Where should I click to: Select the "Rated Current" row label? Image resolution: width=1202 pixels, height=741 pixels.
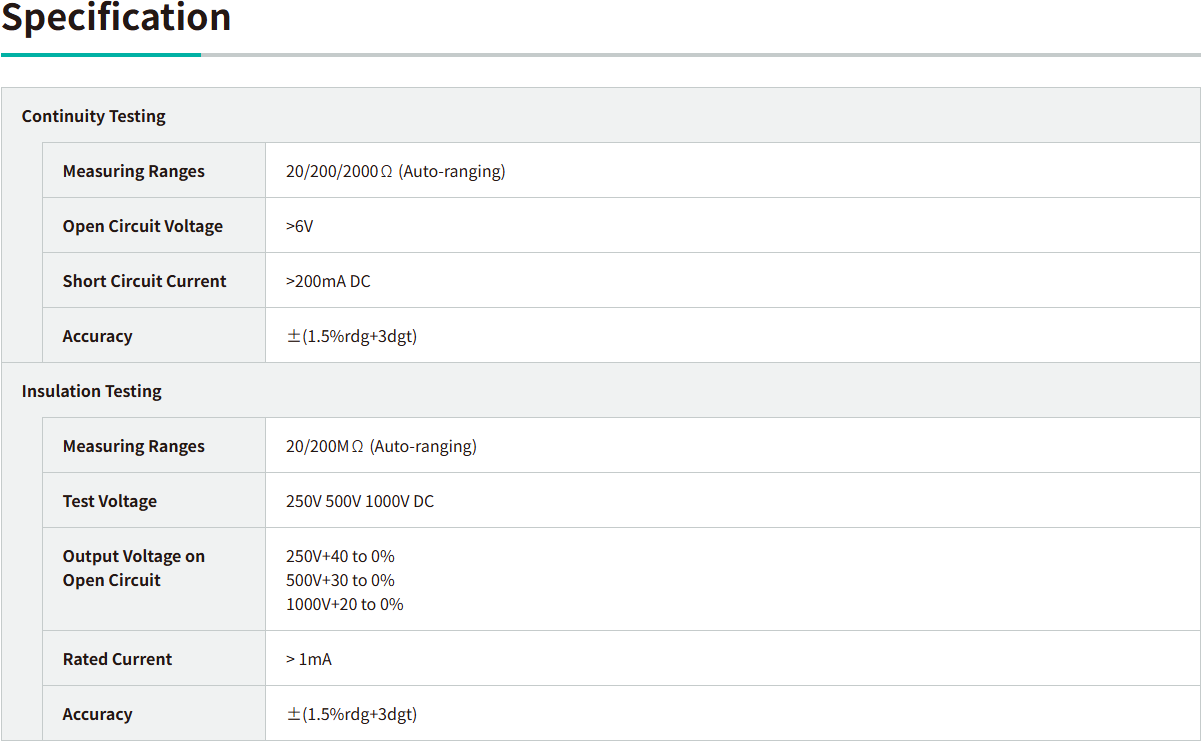(118, 659)
